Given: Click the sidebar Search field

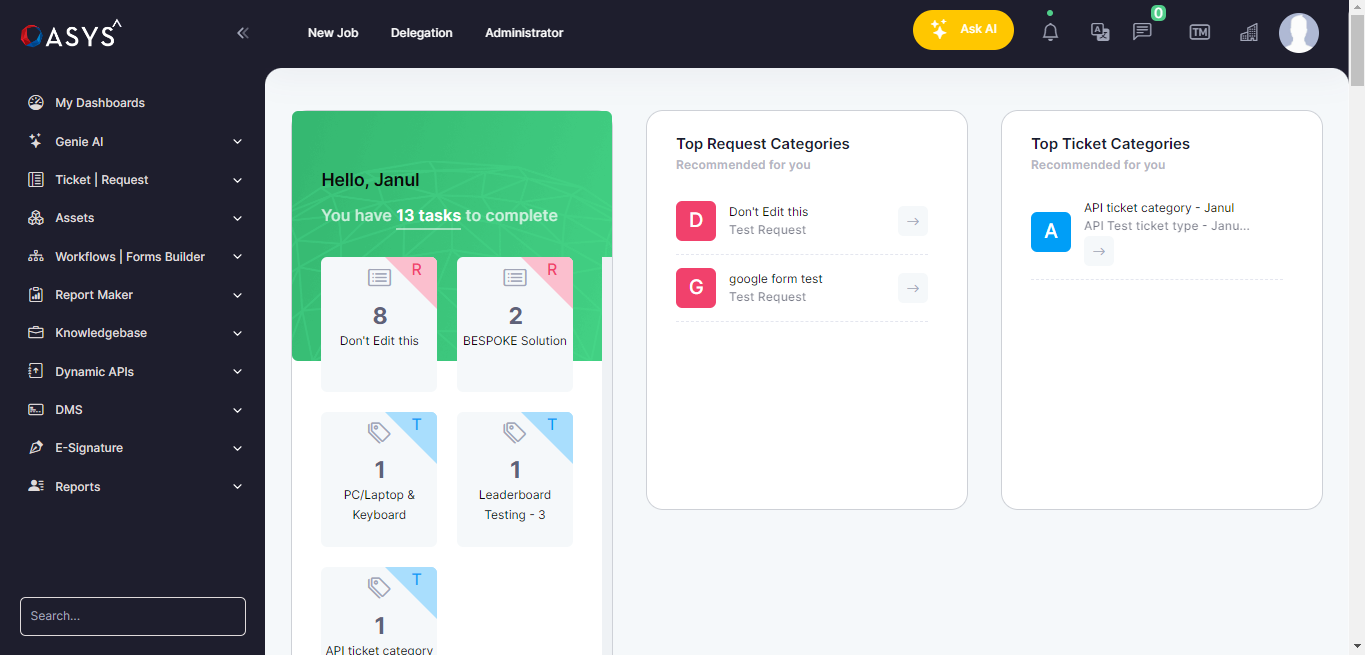Looking at the screenshot, I should pyautogui.click(x=133, y=616).
